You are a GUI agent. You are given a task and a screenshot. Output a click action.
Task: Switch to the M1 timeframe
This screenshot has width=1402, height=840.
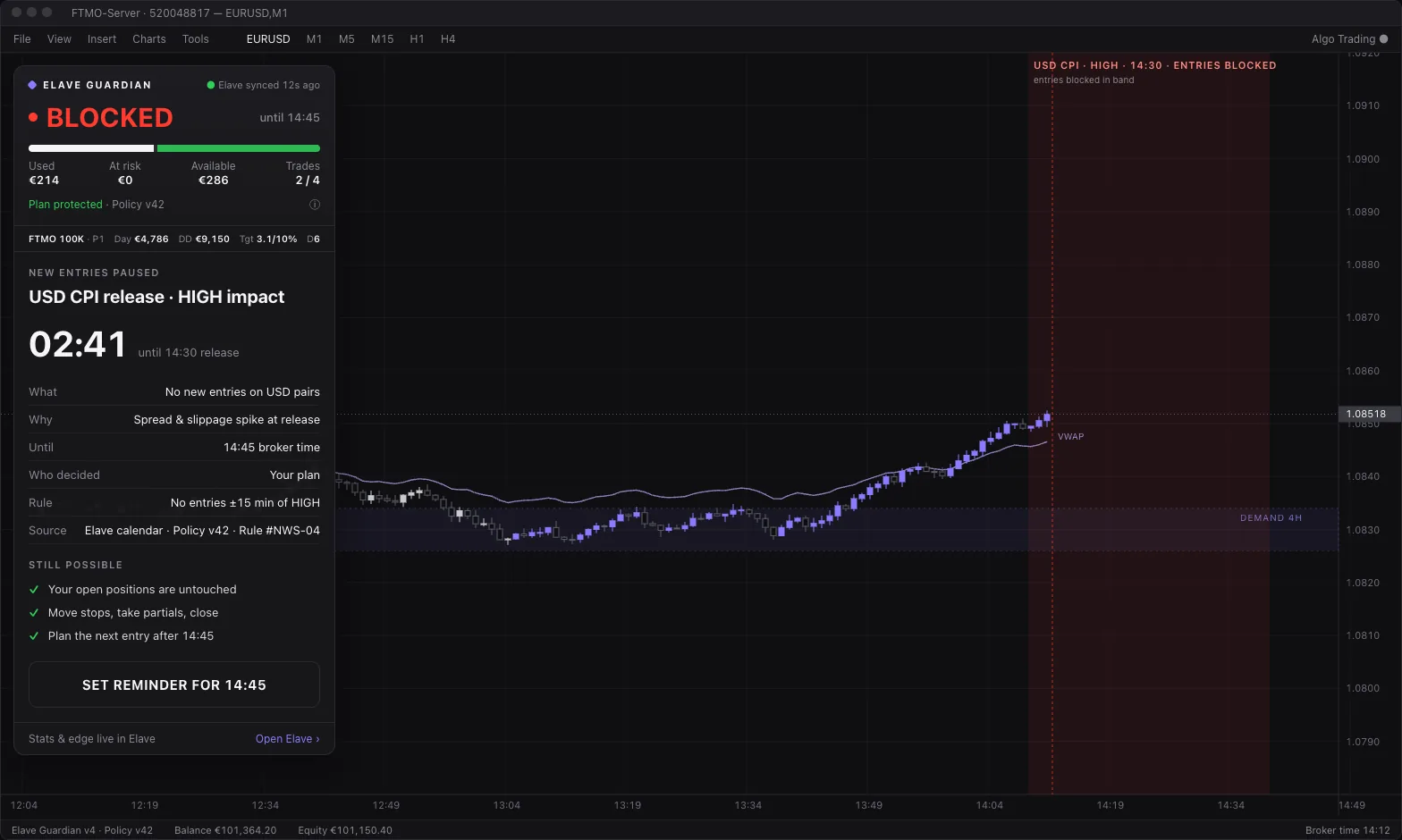coord(314,39)
